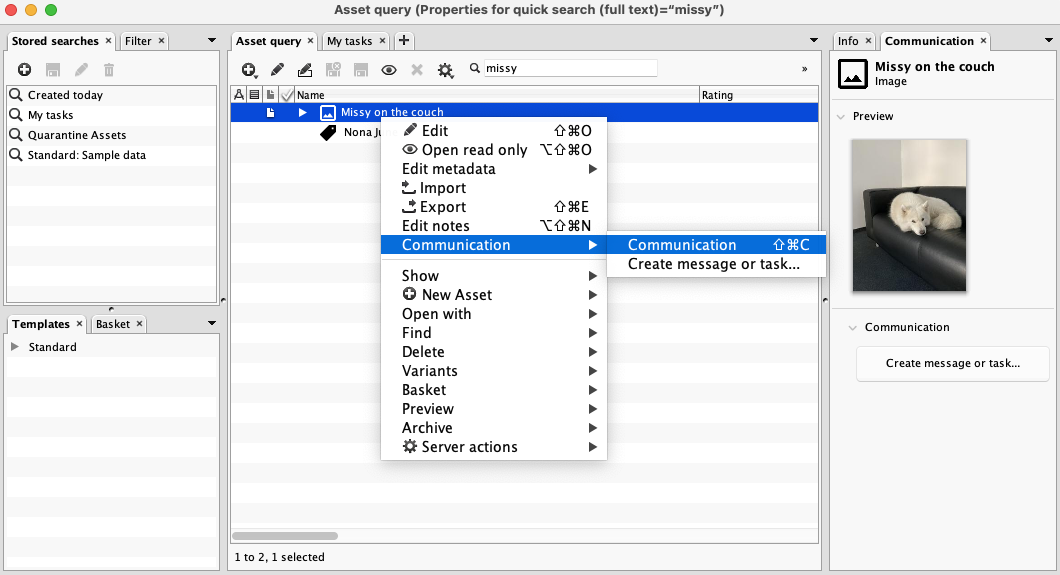Click the tag icon beside Nona row
Viewport: 1060px width, 575px height.
(x=328, y=132)
